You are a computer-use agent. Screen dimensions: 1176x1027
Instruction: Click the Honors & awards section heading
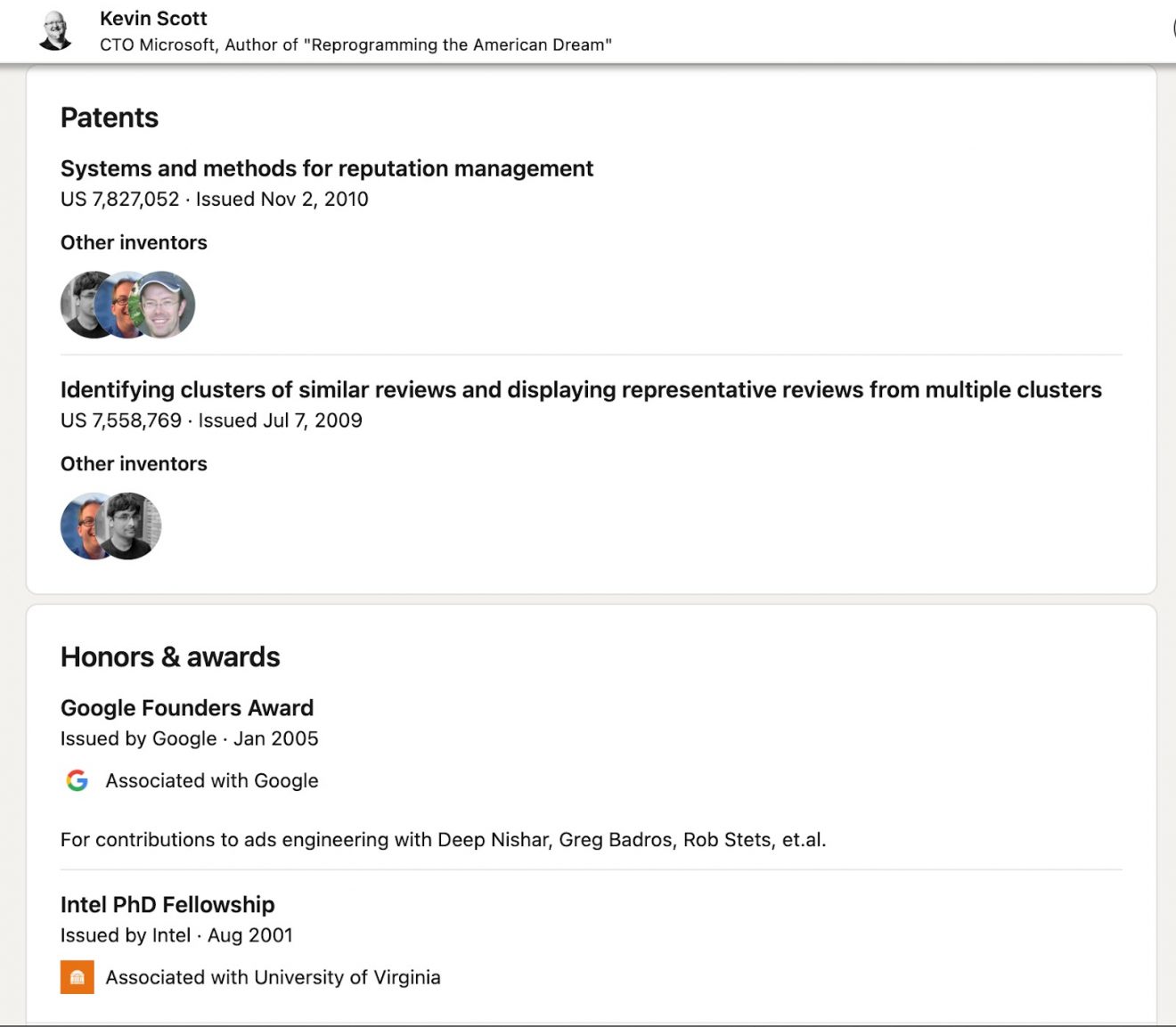click(170, 657)
